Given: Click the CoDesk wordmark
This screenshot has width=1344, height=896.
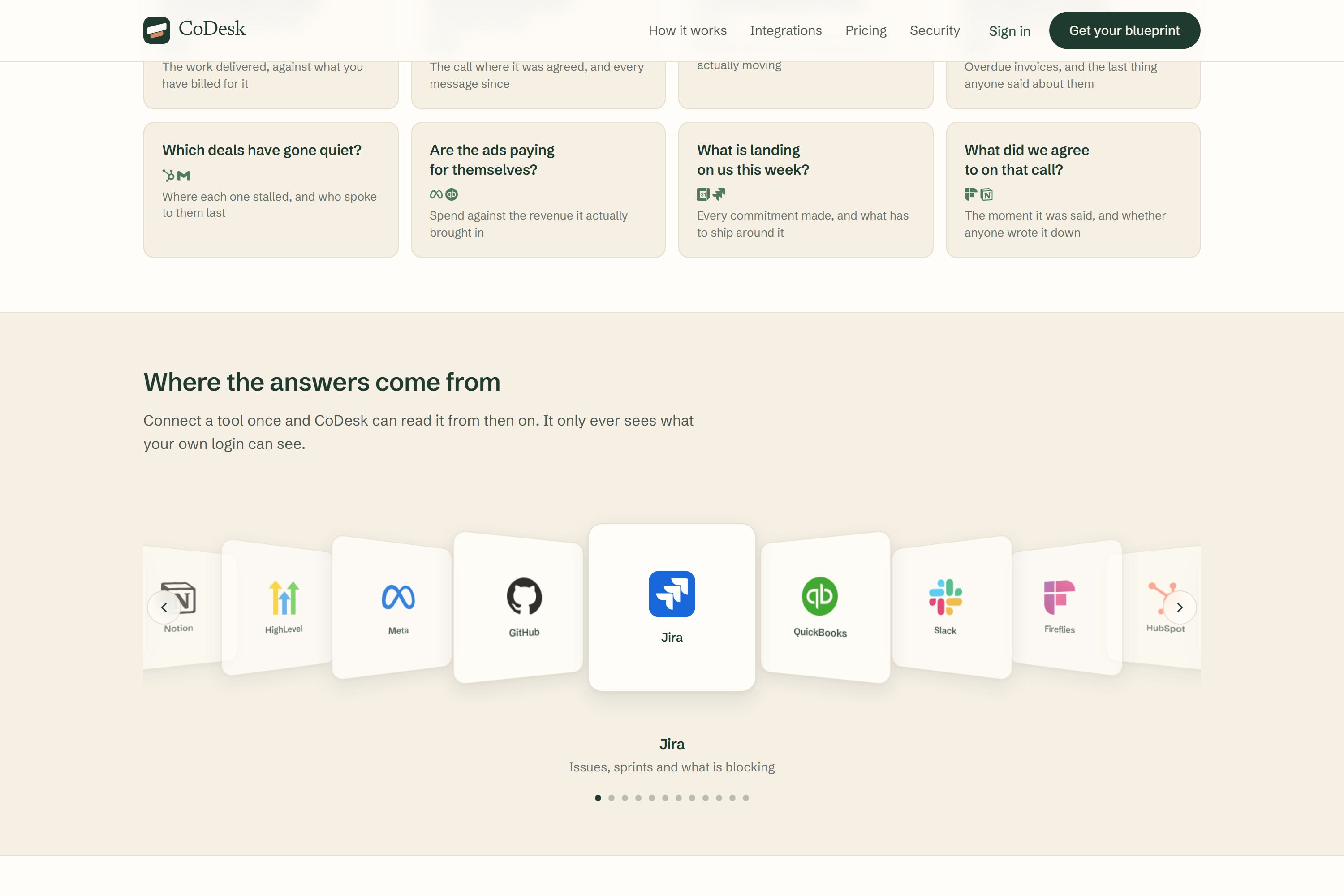Looking at the screenshot, I should pos(212,29).
